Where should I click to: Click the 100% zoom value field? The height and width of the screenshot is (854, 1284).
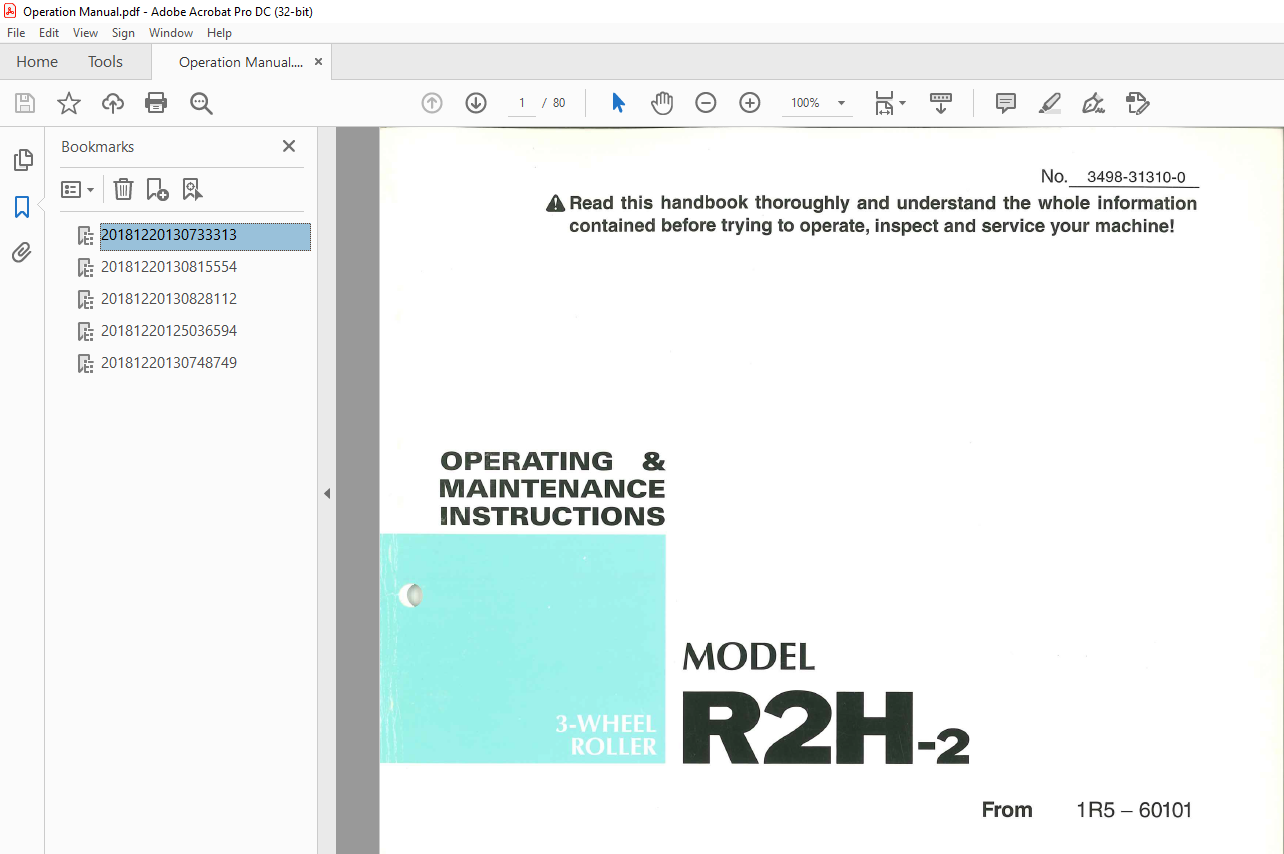point(805,103)
